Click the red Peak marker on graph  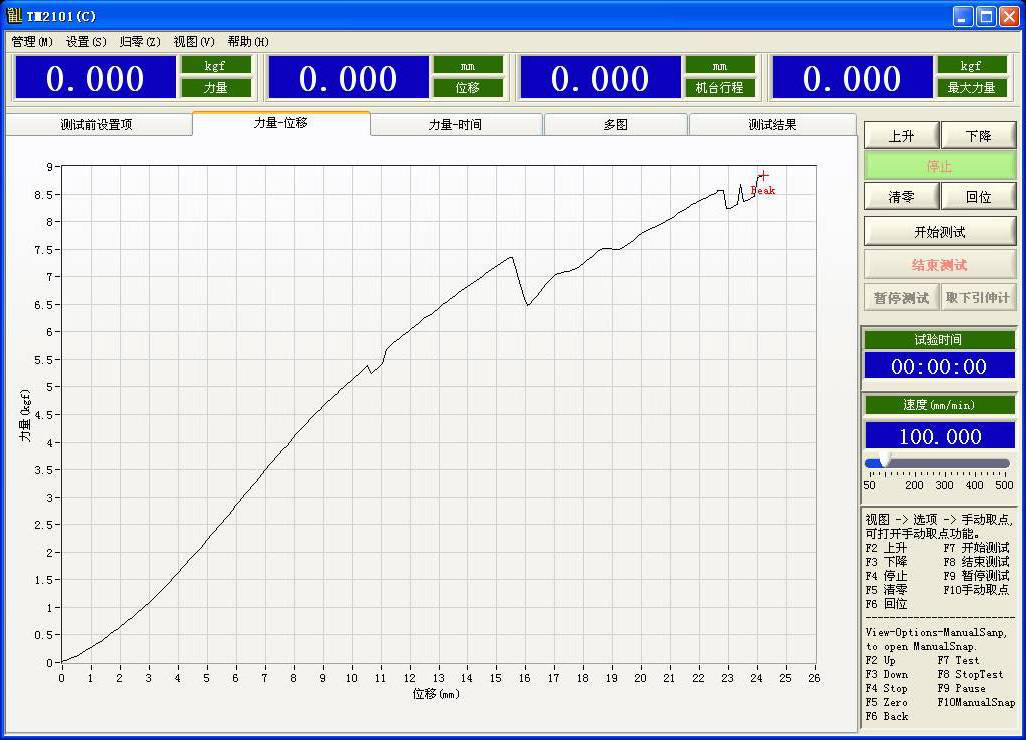[x=763, y=177]
